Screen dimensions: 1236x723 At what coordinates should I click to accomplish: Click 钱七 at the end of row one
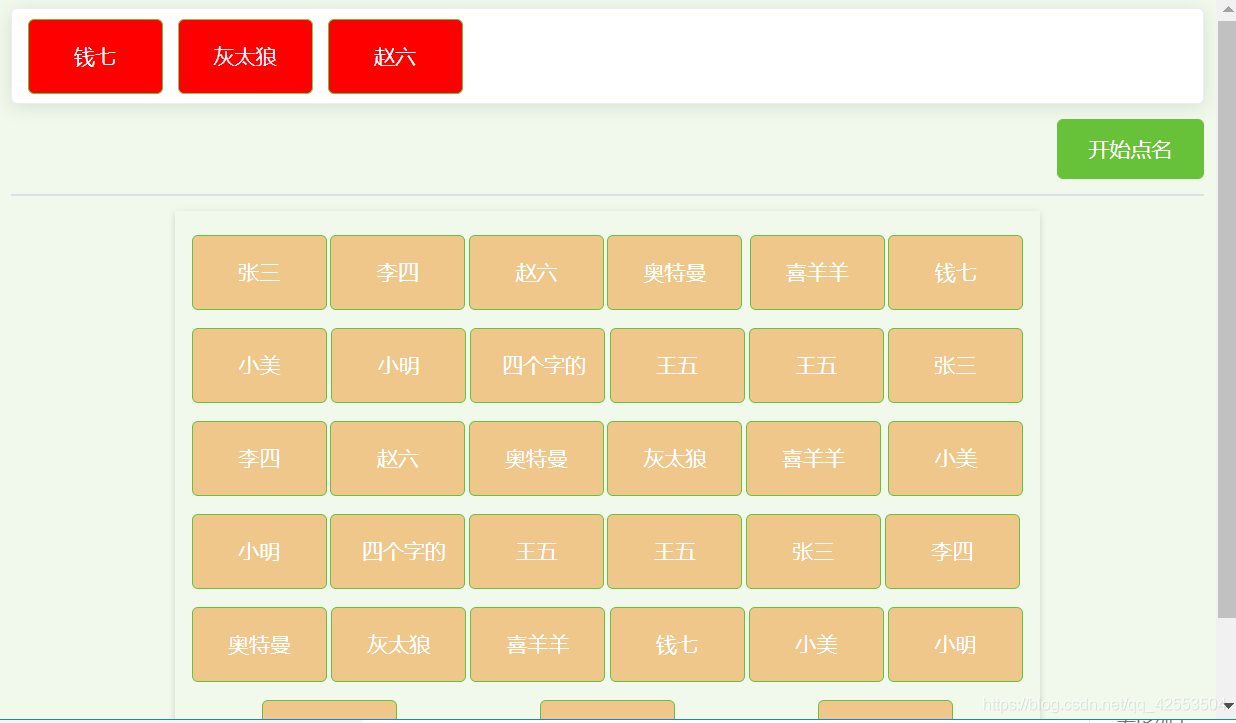tap(955, 272)
